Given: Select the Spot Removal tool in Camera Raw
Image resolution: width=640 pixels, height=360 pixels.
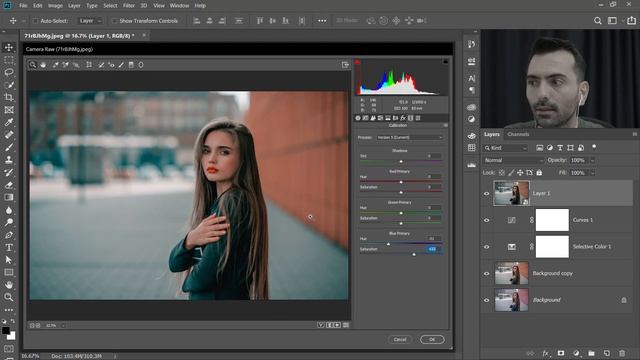Looking at the screenshot, I should click(x=101, y=65).
